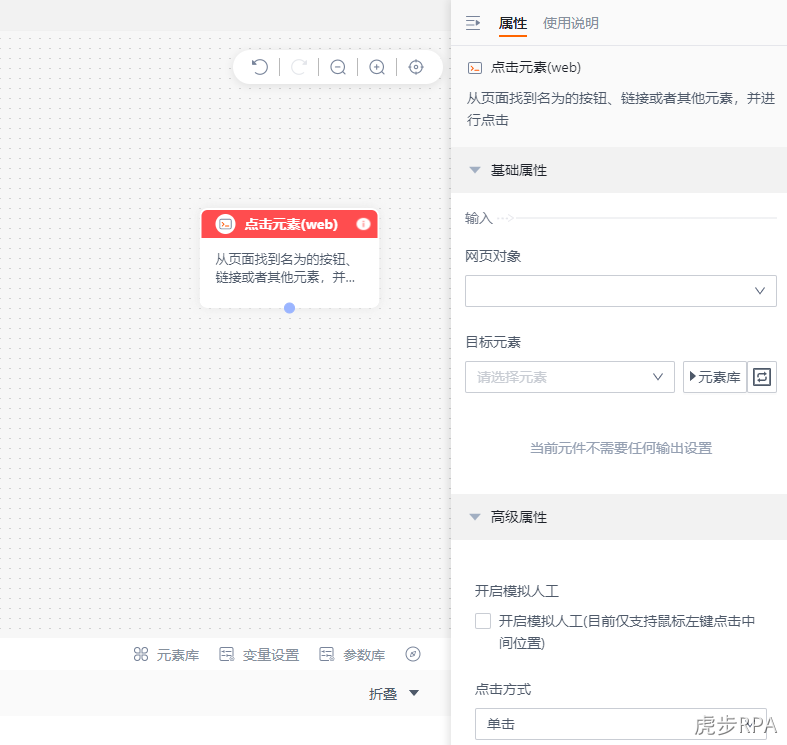Image resolution: width=787 pixels, height=745 pixels.
Task: Undo the last canvas action
Action: [x=259, y=67]
